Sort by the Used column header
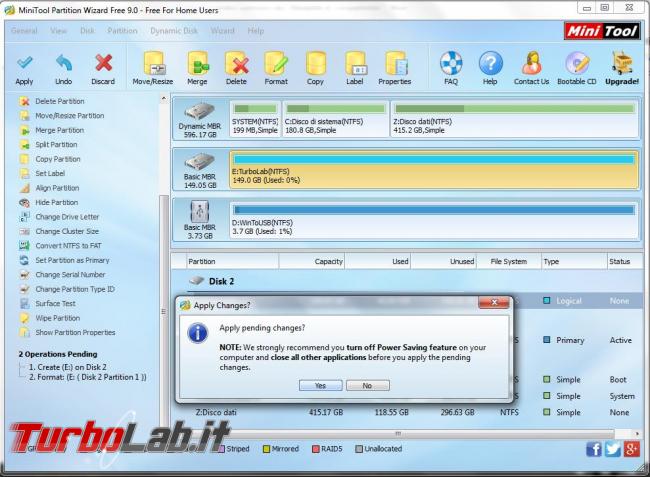Image resolution: width=650 pixels, height=477 pixels. click(x=378, y=262)
